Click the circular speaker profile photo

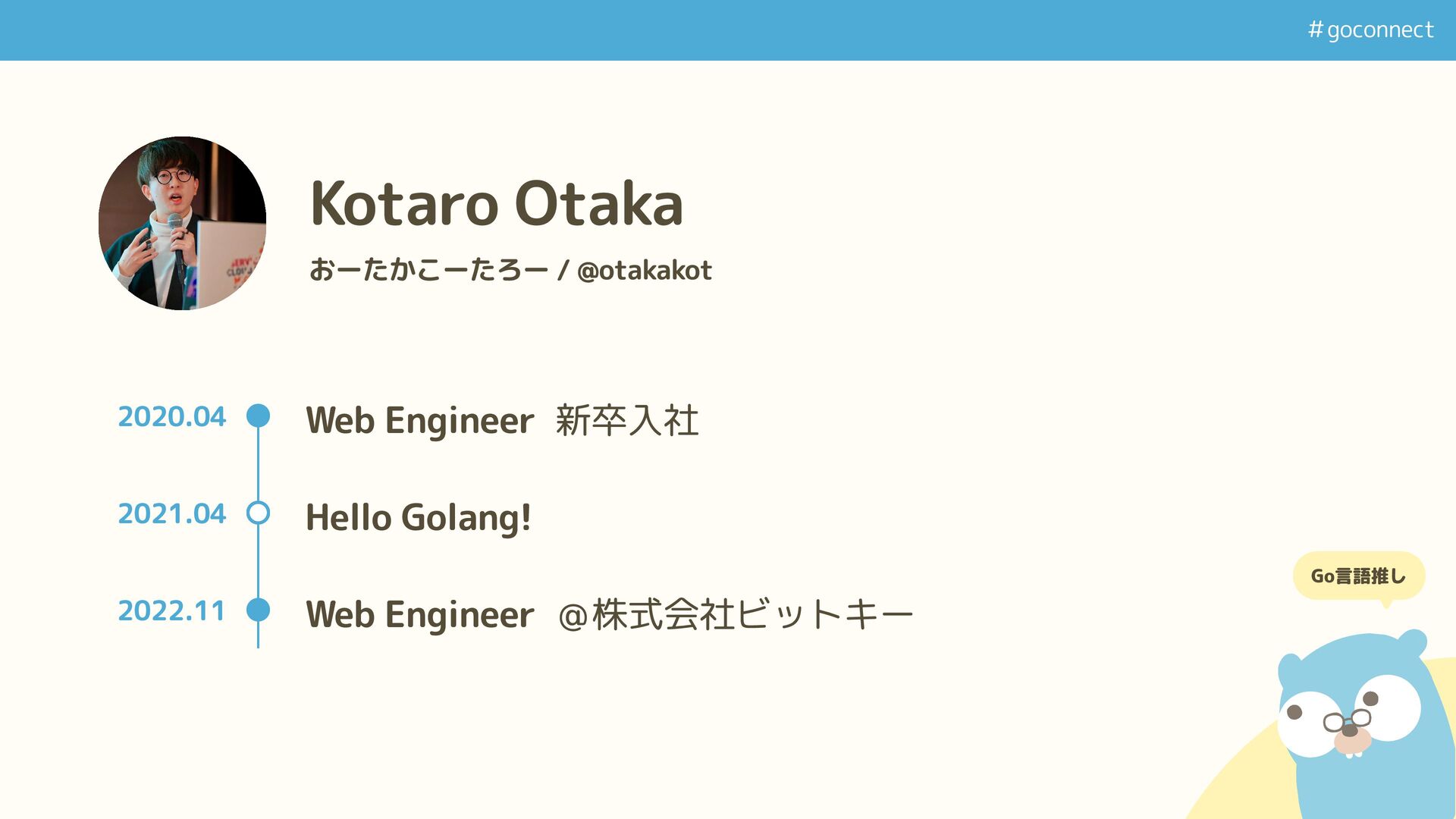(x=182, y=223)
